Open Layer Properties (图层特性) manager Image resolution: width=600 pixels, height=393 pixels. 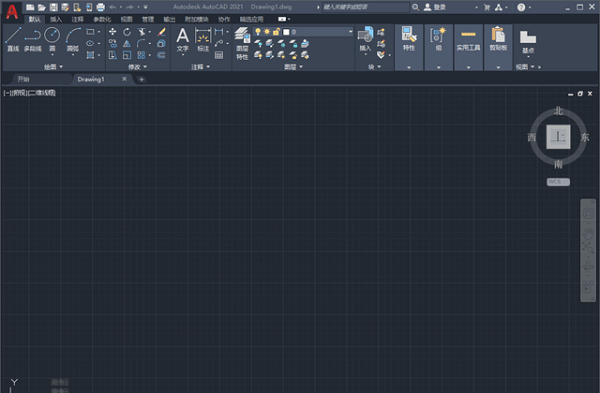click(242, 43)
